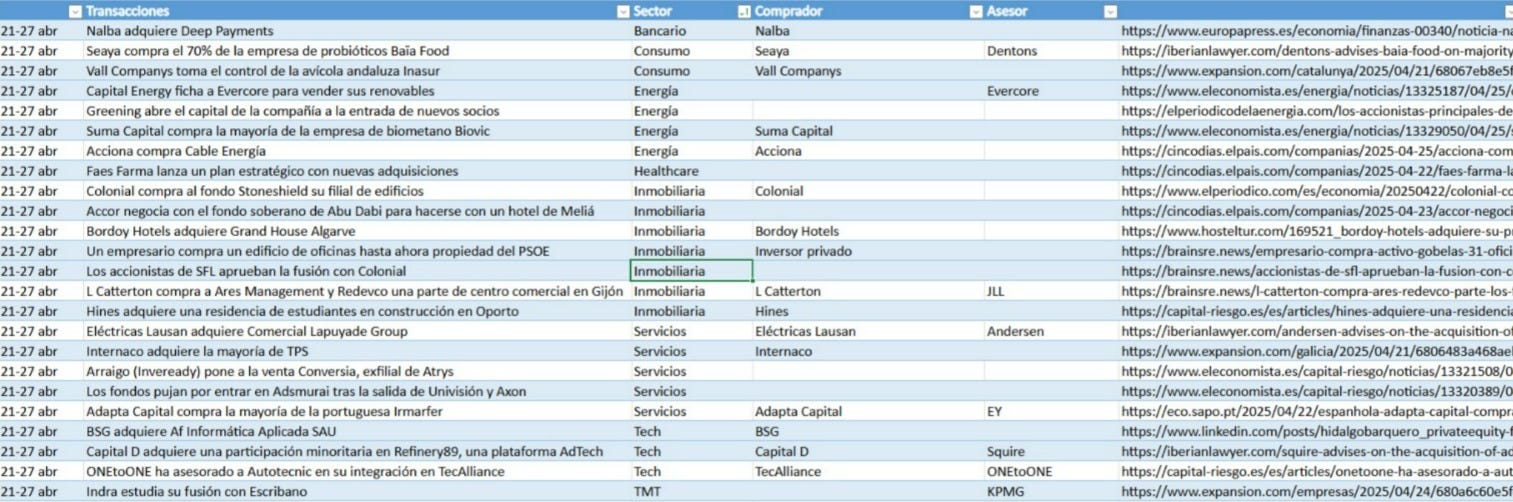Select 'Inversor privado' in Comprador column
This screenshot has width=1513, height=502.
867,251
